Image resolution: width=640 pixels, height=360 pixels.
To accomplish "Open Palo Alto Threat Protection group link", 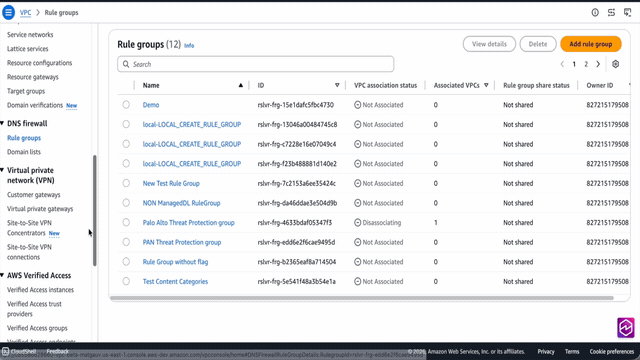I will pyautogui.click(x=189, y=222).
